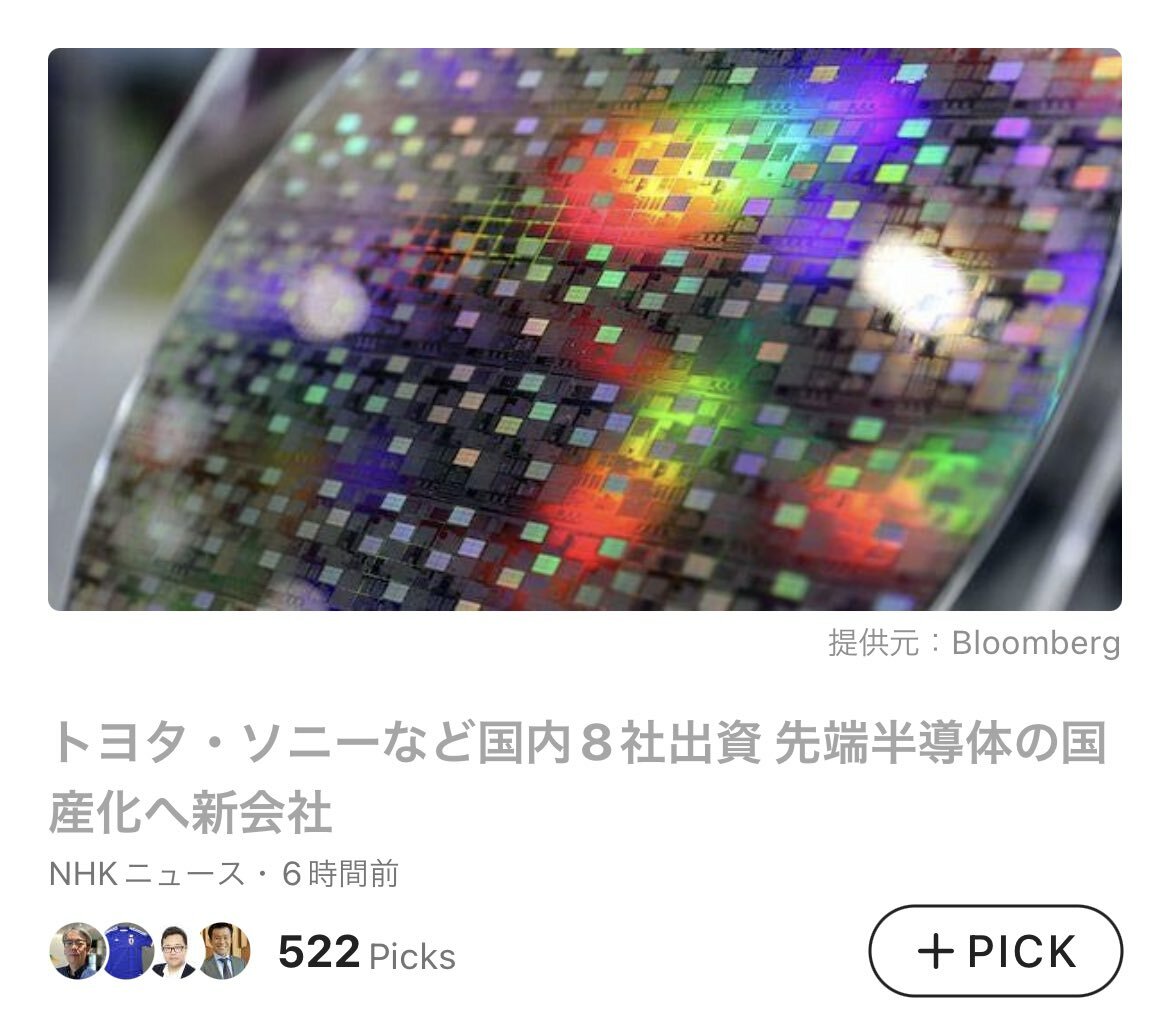This screenshot has width=1170, height=1024.
Task: Click the PICK button
Action: (x=995, y=951)
